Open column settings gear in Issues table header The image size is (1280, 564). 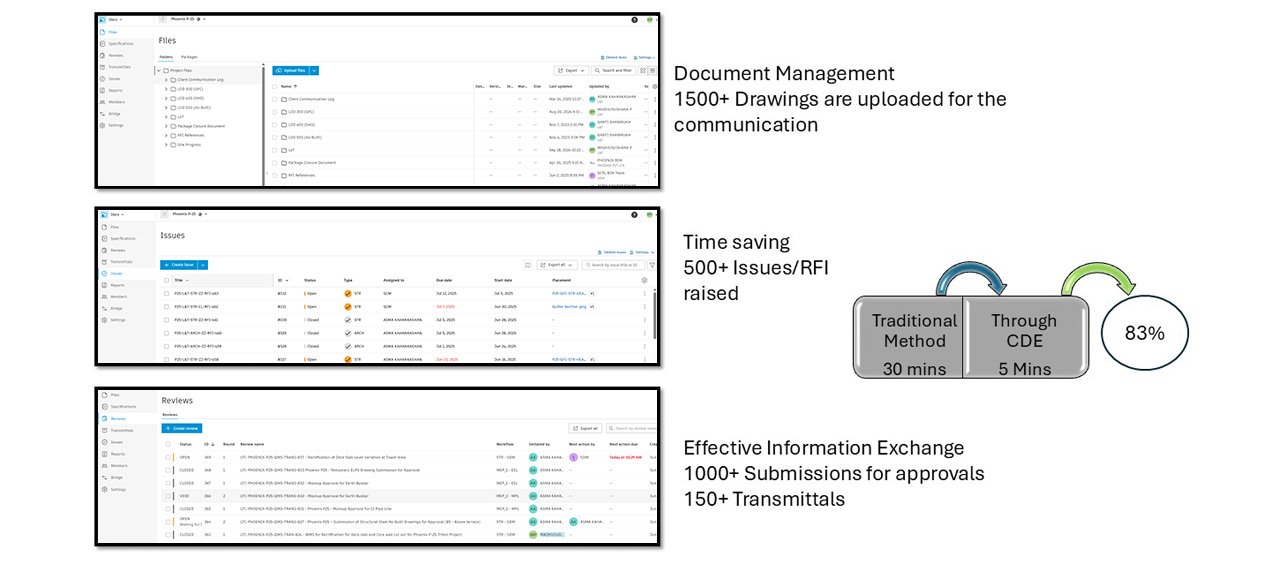(644, 280)
